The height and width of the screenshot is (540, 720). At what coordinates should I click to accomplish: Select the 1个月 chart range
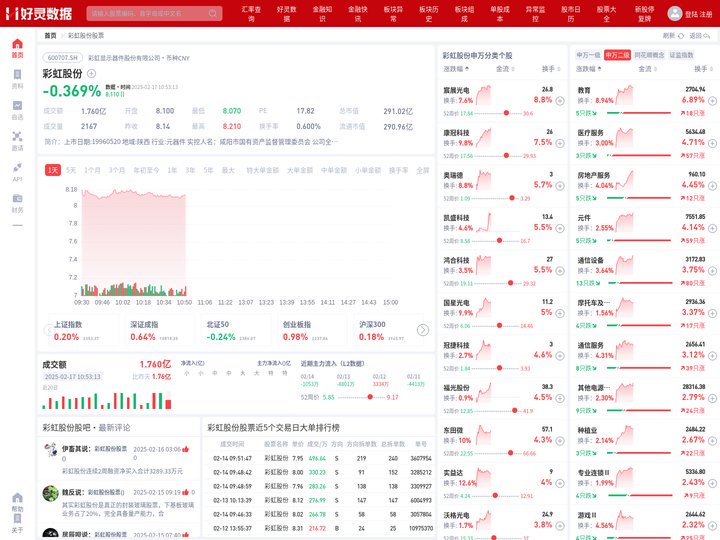pyautogui.click(x=92, y=170)
